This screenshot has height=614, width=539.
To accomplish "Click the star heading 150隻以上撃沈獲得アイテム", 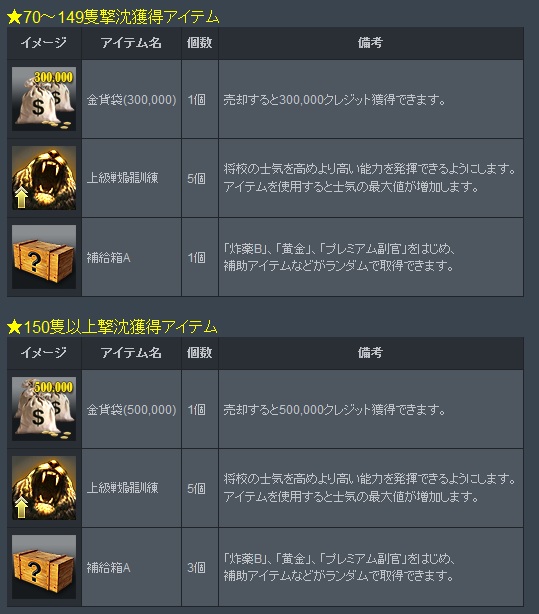I will (112, 327).
